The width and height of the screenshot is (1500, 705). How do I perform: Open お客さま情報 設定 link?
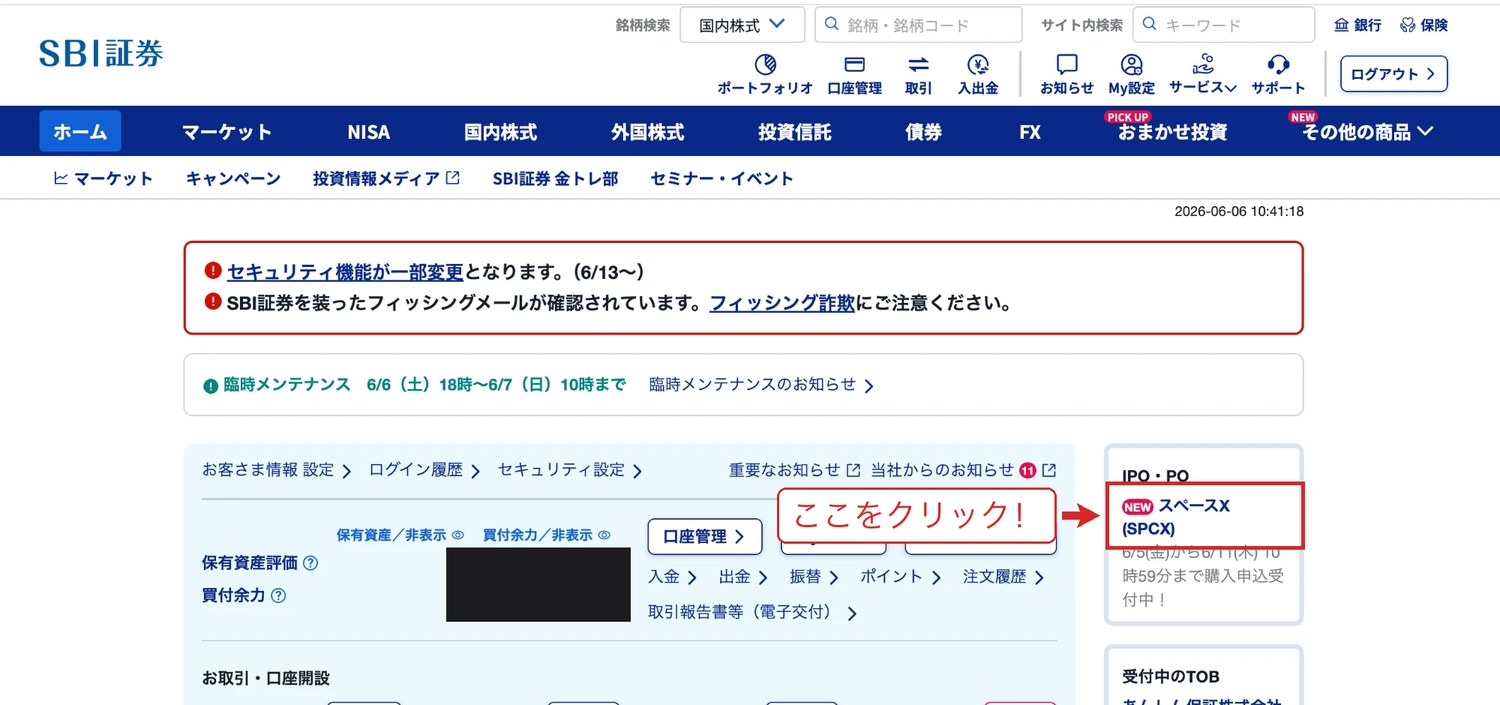pos(277,470)
